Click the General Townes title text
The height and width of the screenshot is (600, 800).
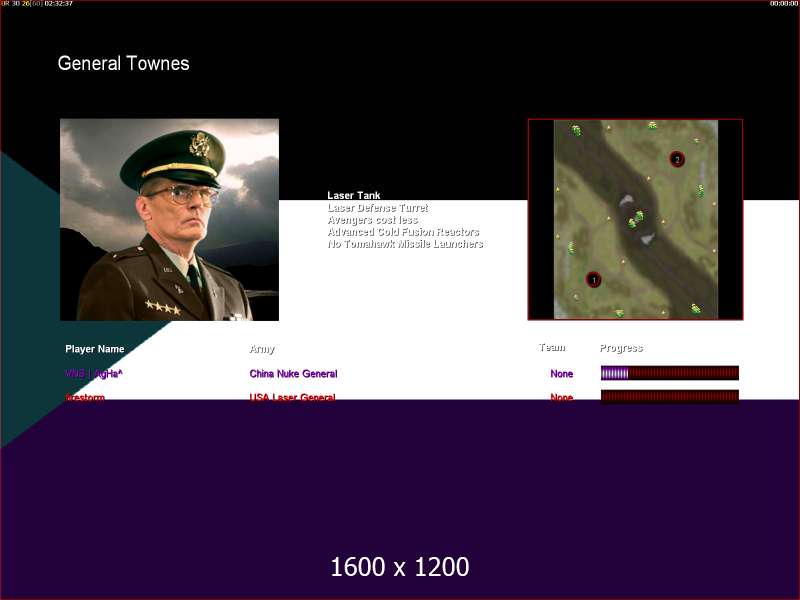[123, 63]
